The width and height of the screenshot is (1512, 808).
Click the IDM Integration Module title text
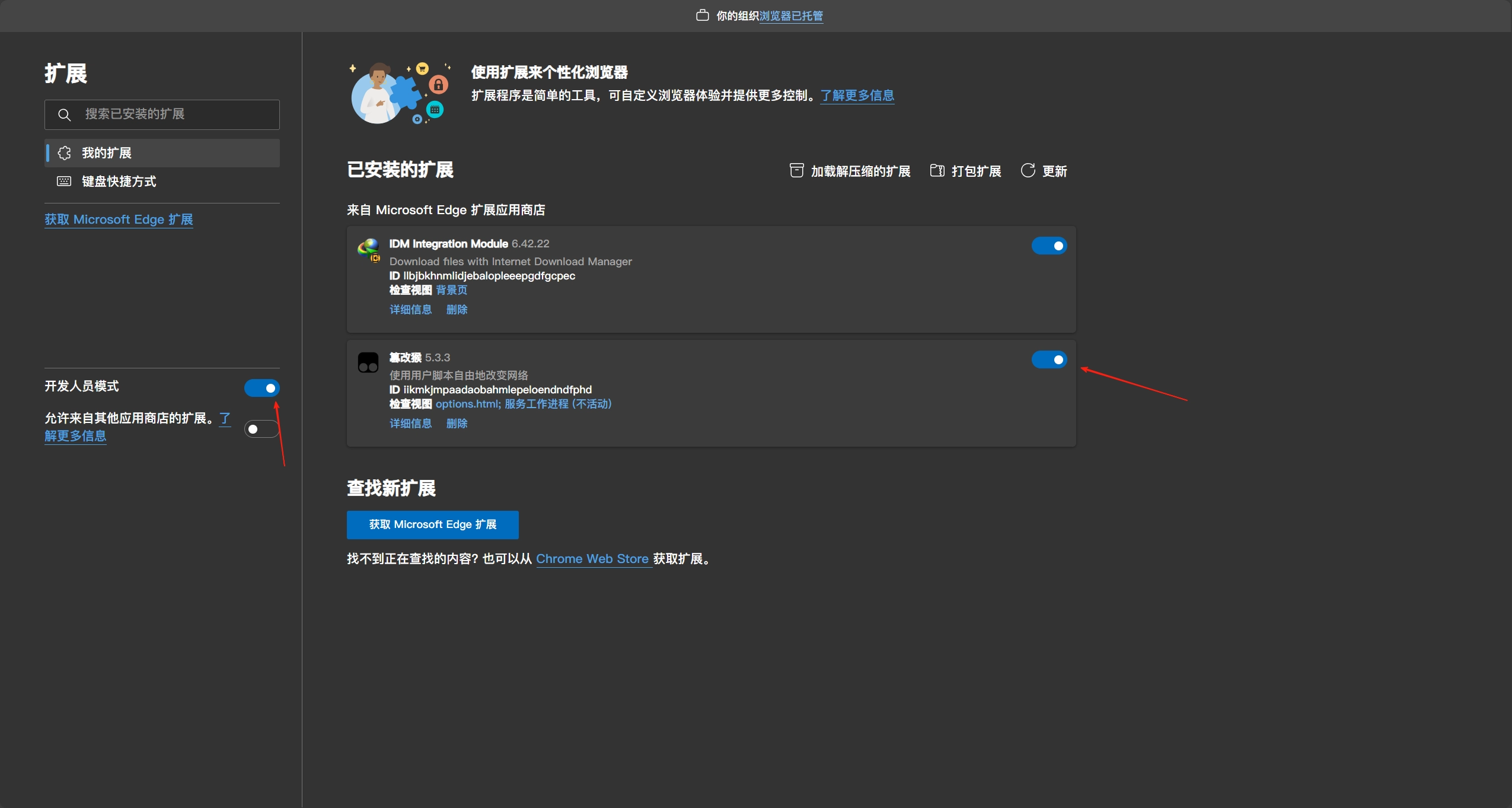pos(448,244)
